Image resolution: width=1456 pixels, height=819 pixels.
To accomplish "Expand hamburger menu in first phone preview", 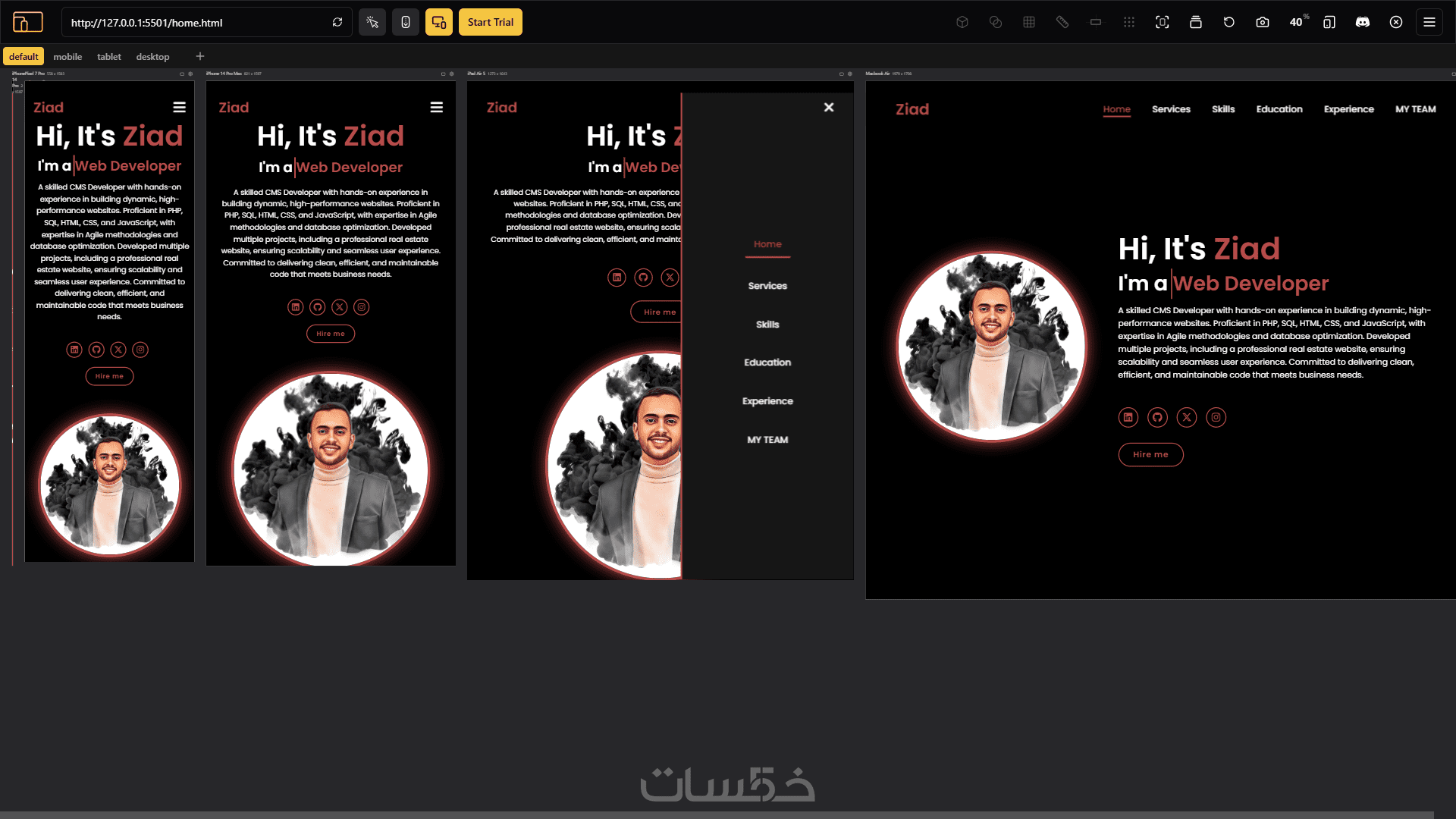I will coord(179,108).
